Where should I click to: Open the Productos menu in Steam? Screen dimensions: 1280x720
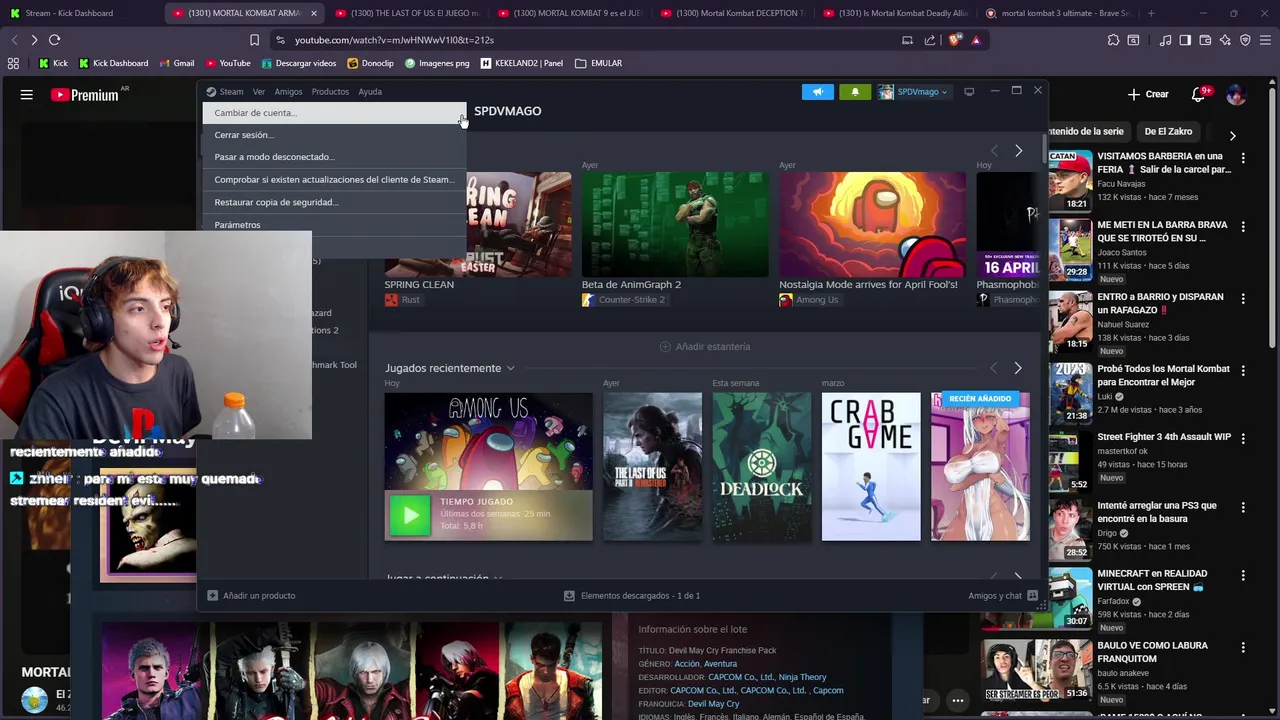[330, 92]
